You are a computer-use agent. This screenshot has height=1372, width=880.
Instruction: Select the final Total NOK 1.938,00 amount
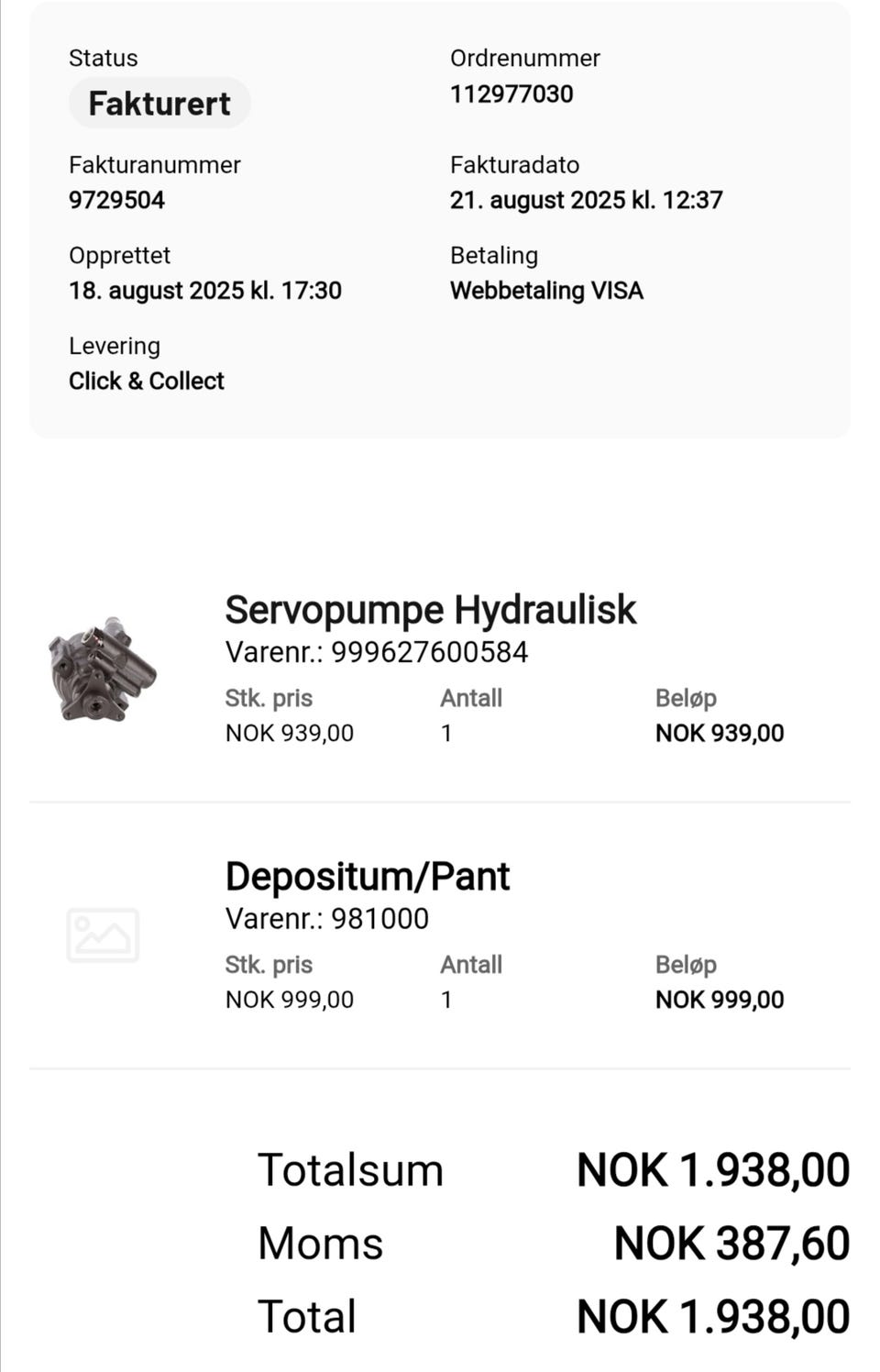713,1317
